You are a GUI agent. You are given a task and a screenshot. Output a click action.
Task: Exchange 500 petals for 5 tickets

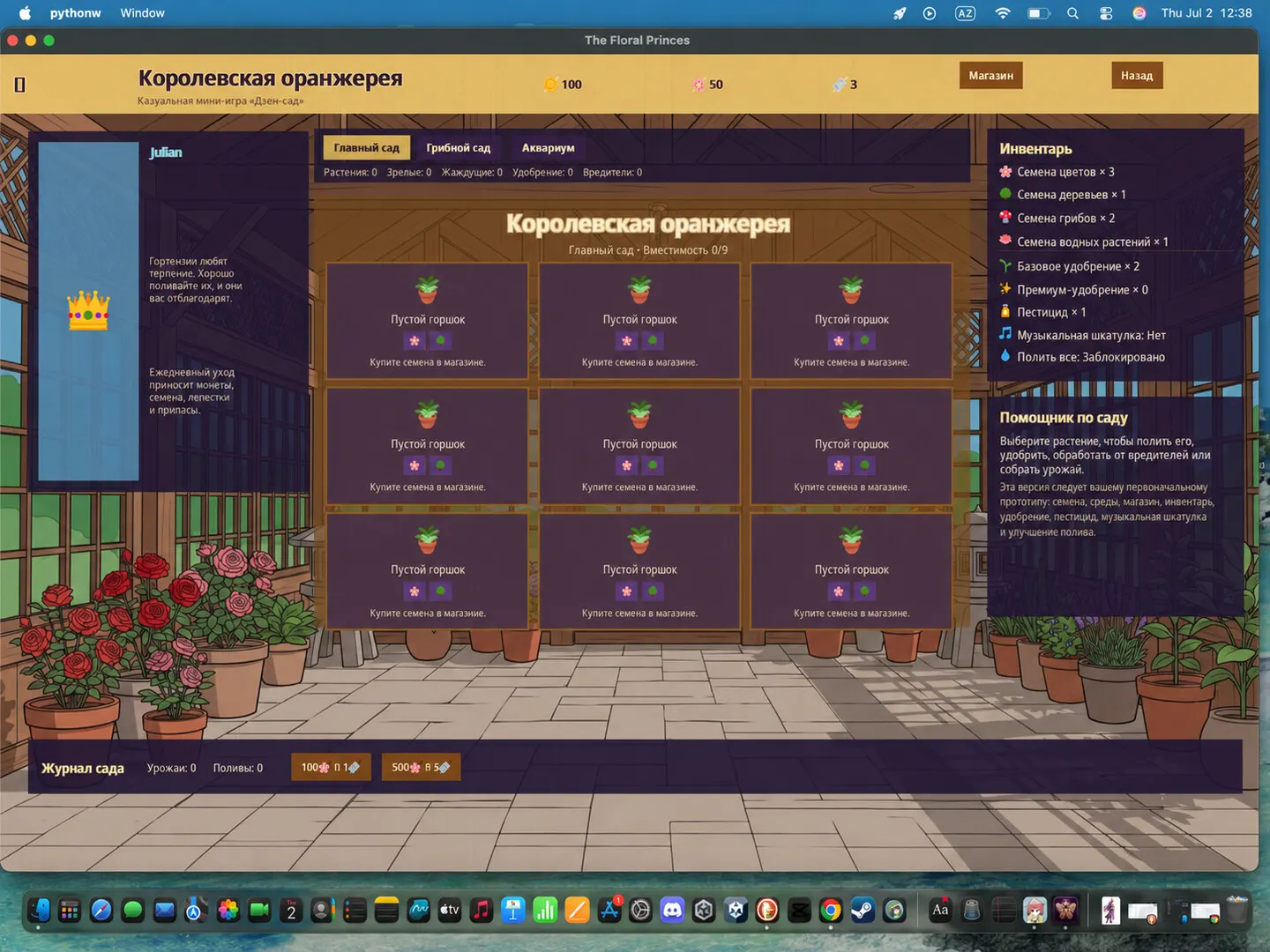point(421,768)
